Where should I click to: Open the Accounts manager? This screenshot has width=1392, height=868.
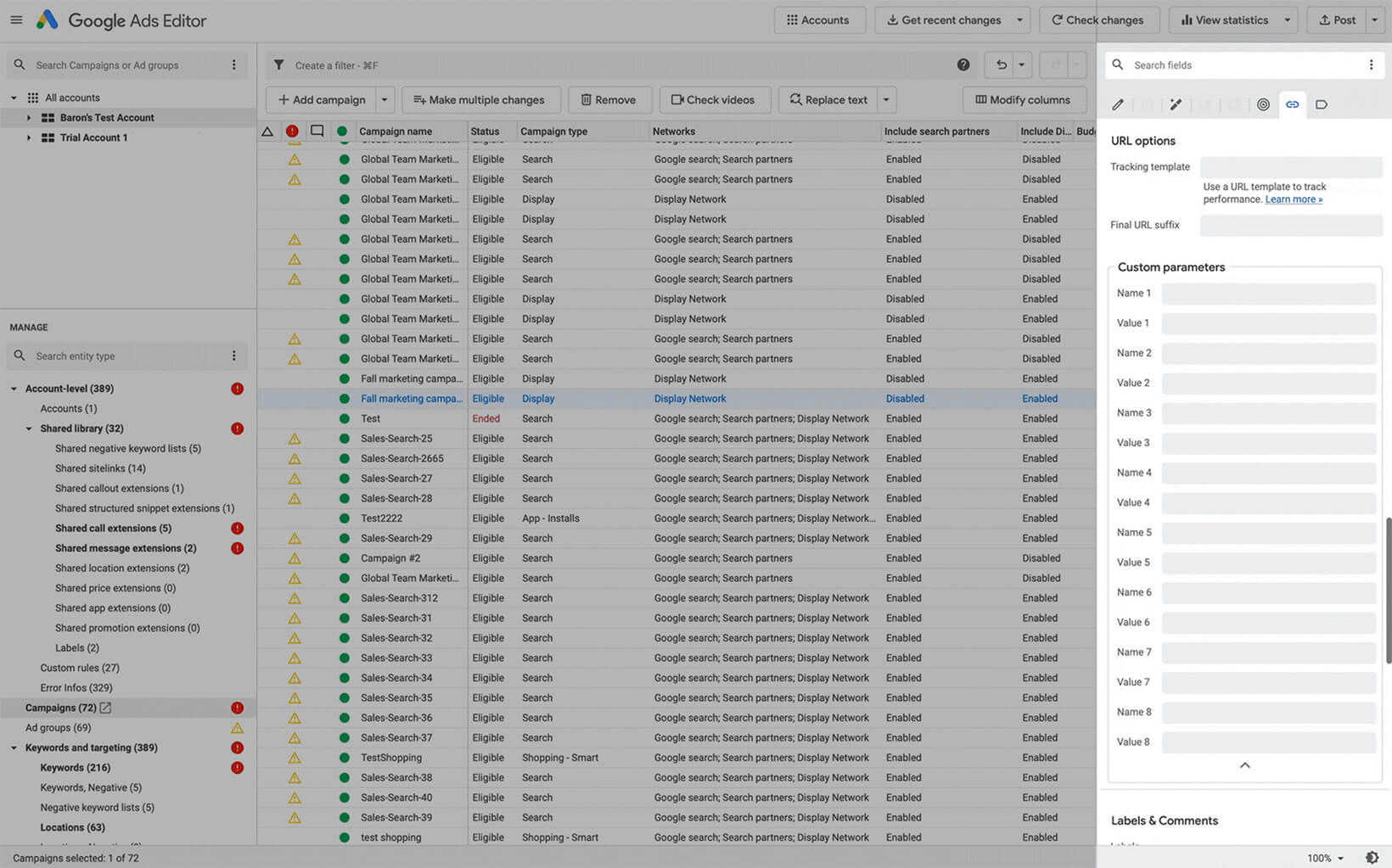819,20
